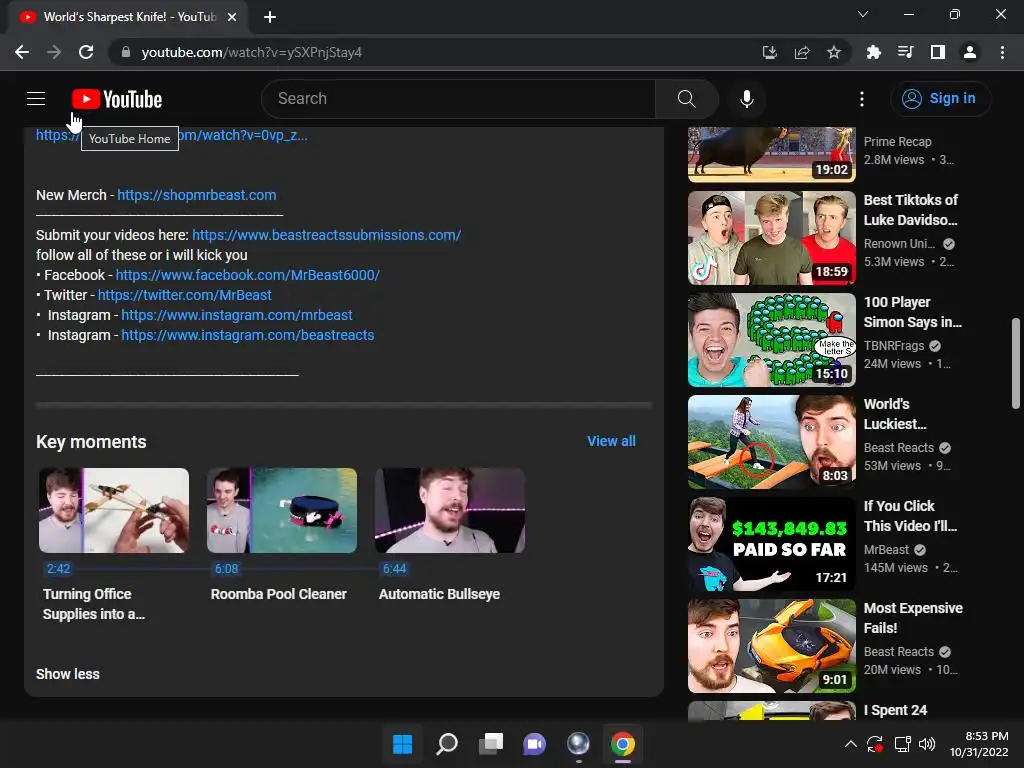
Task: Jump to the 6:44 timestamp
Action: tap(394, 569)
